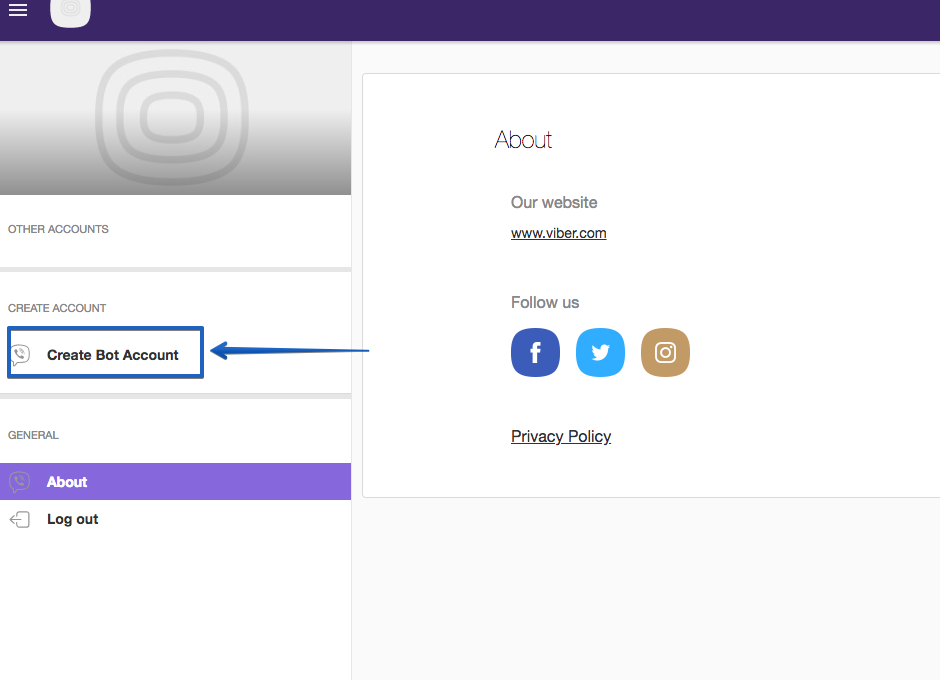
Task: Open the hamburger menu icon
Action: (x=18, y=10)
